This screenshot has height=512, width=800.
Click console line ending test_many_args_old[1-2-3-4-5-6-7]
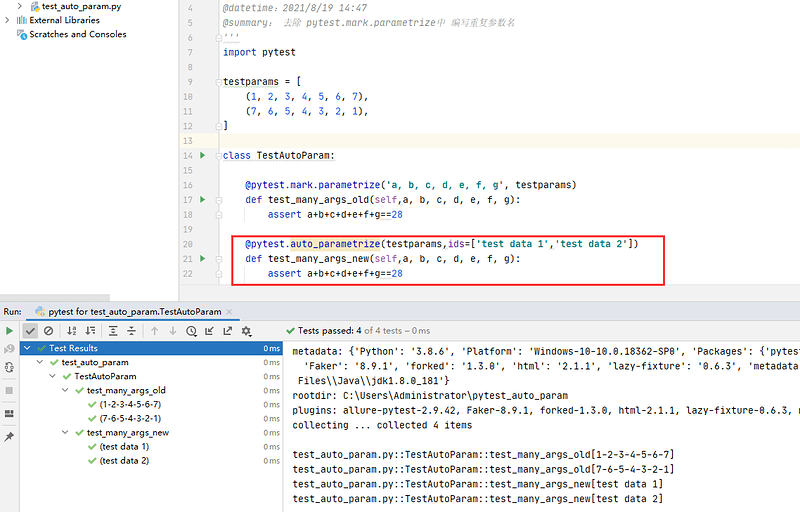click(483, 454)
